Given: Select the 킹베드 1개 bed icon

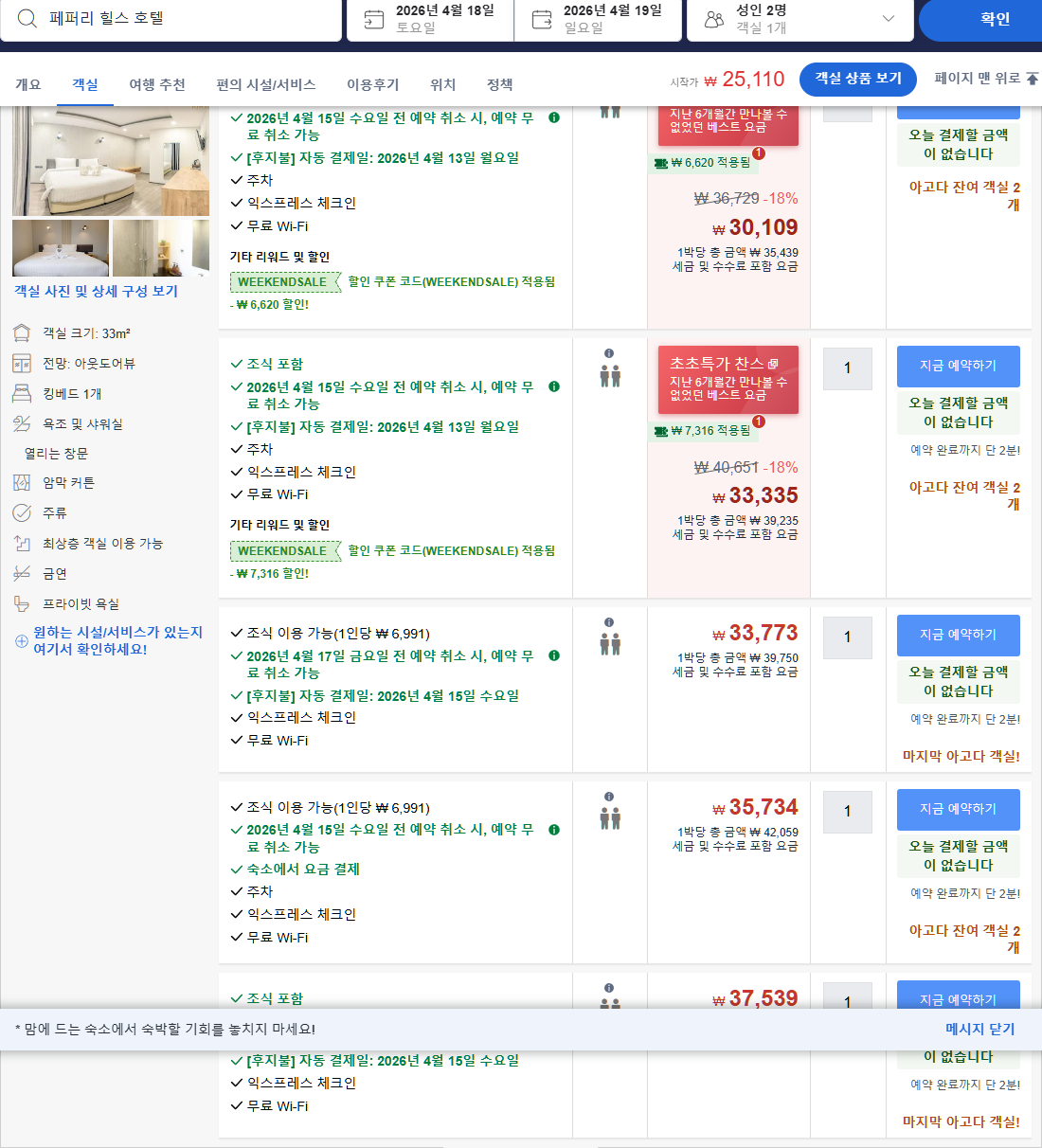Looking at the screenshot, I should click(21, 393).
